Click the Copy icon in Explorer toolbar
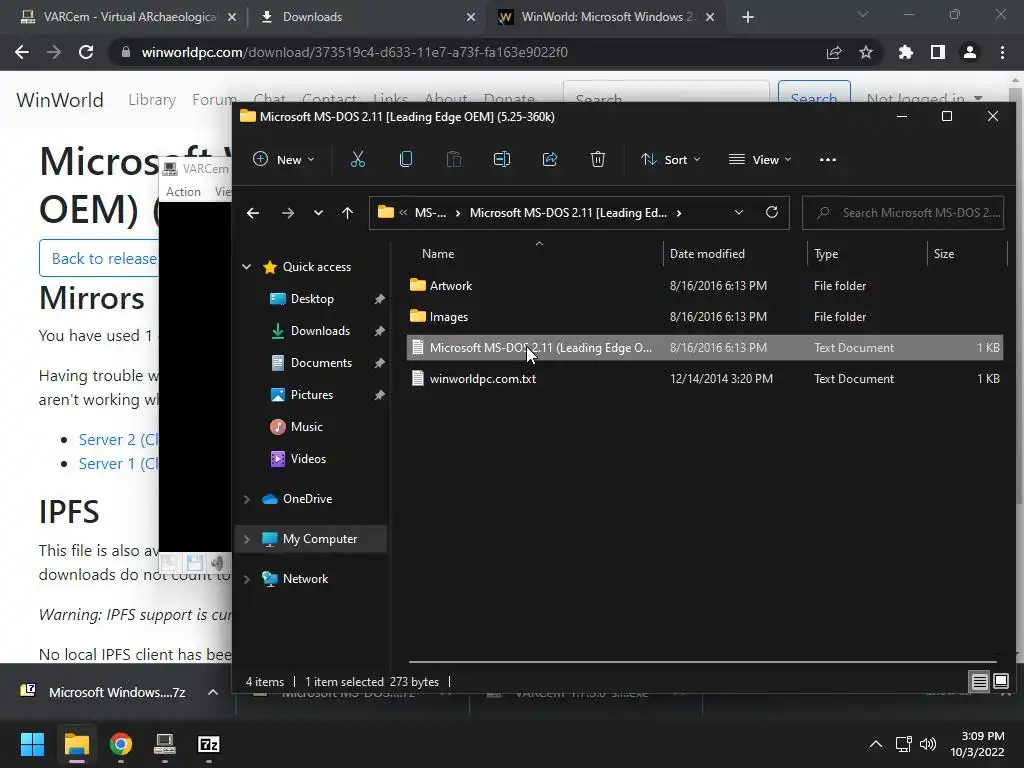 click(x=406, y=159)
